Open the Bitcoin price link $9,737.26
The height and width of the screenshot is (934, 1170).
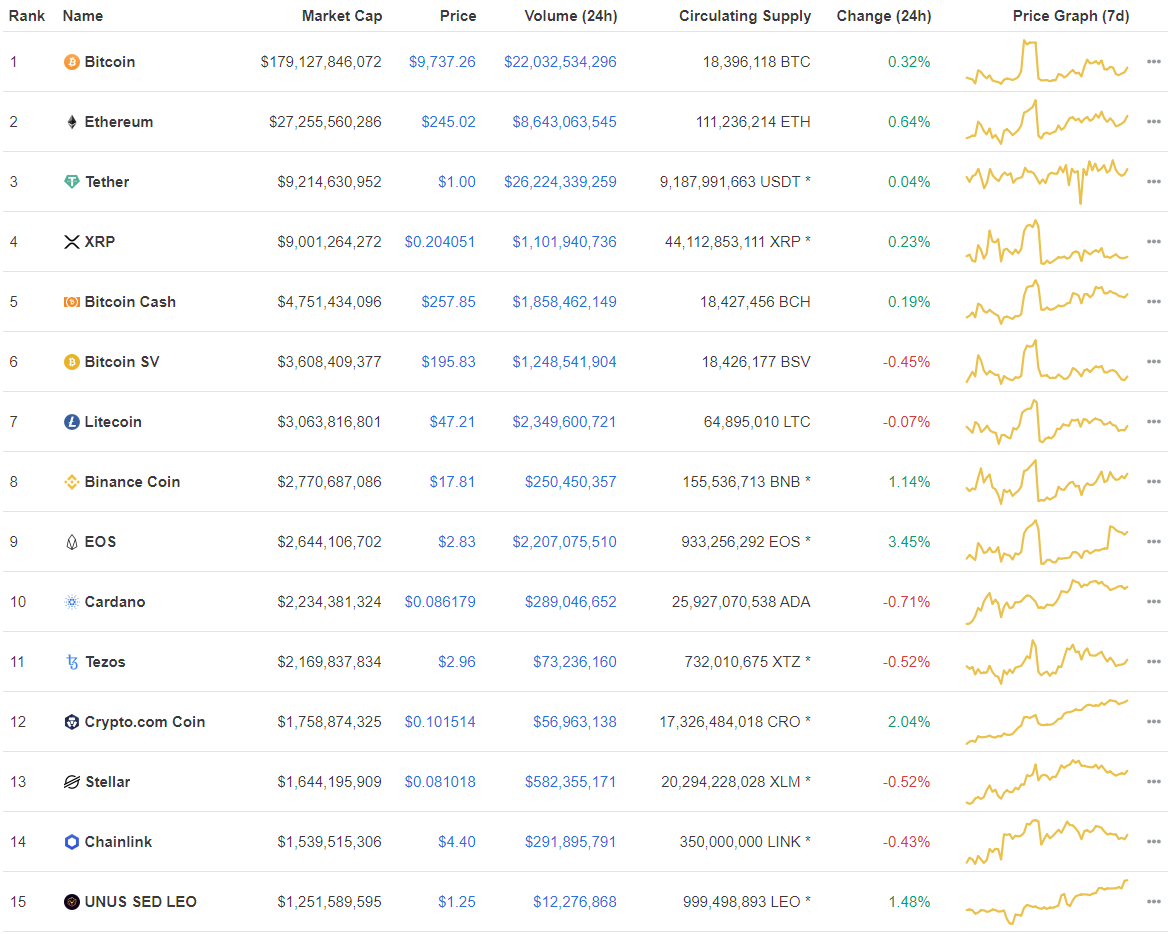tap(442, 62)
